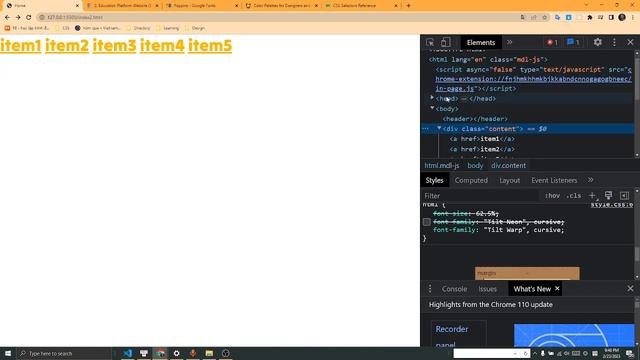Show more DevTools panels with the chevrons
The width and height of the screenshot is (640, 360).
click(509, 42)
